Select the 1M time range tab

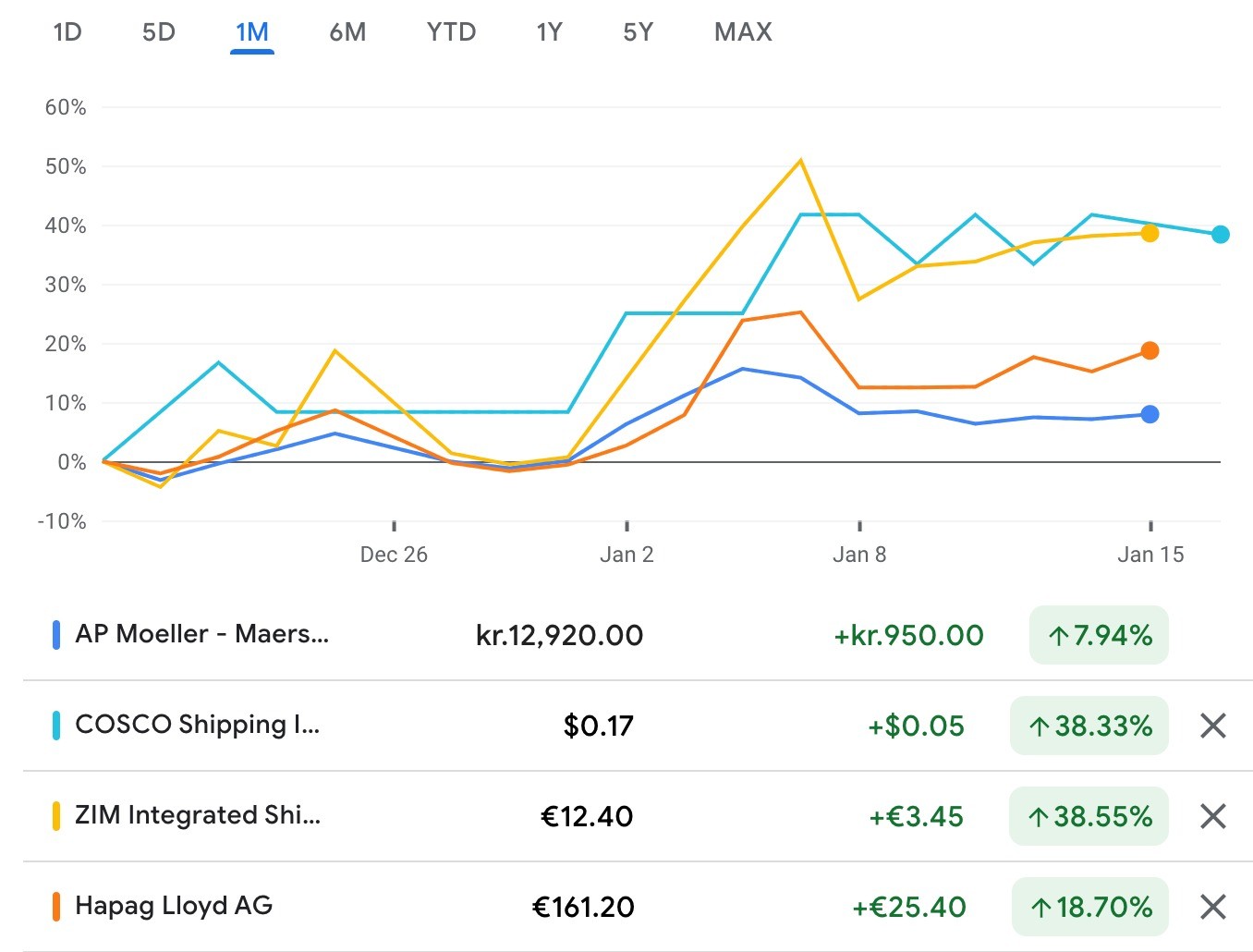(x=252, y=32)
